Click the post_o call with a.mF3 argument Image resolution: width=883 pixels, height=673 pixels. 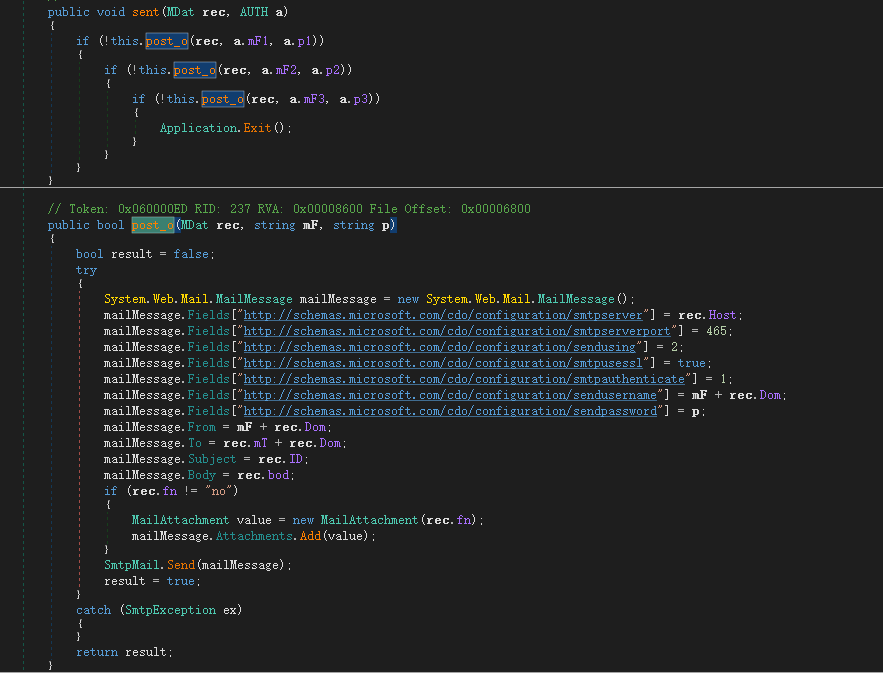(223, 99)
